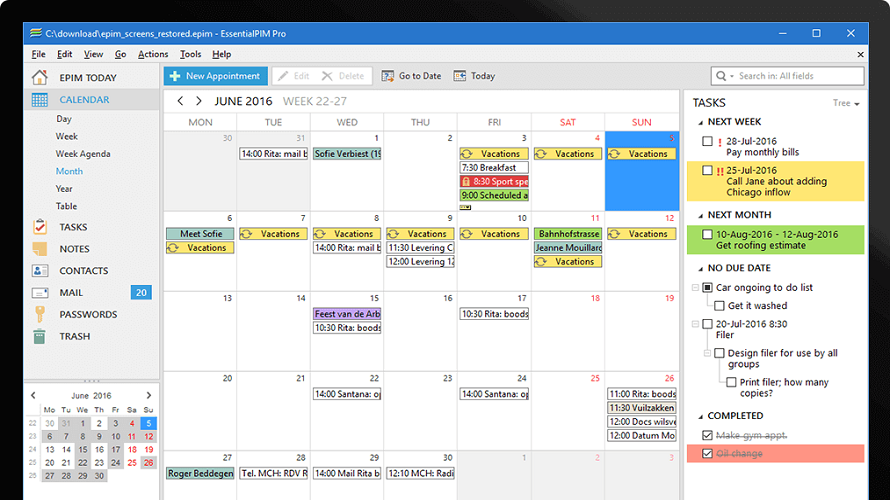
Task: Open the Go menu
Action: point(120,54)
